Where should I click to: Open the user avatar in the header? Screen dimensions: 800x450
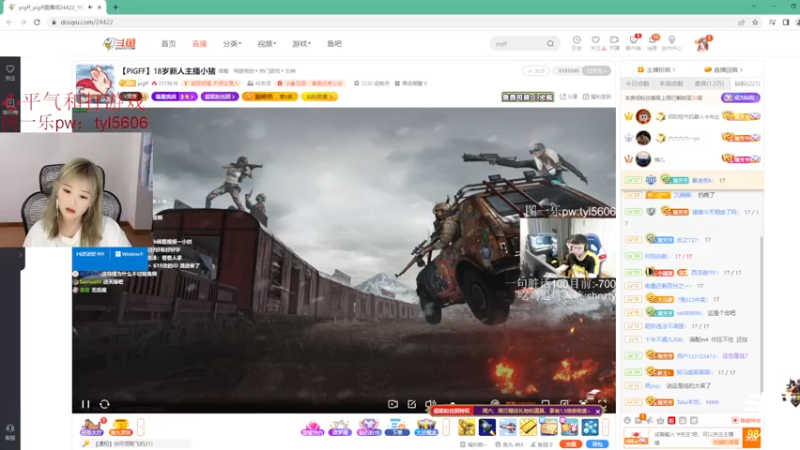pyautogui.click(x=703, y=44)
